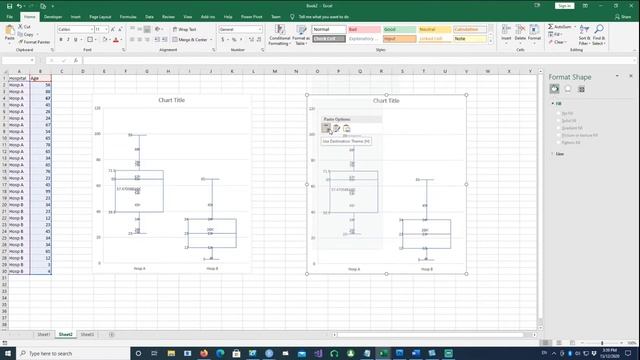Open the font size dropdown
This screenshot has width=640, height=360.
point(106,29)
